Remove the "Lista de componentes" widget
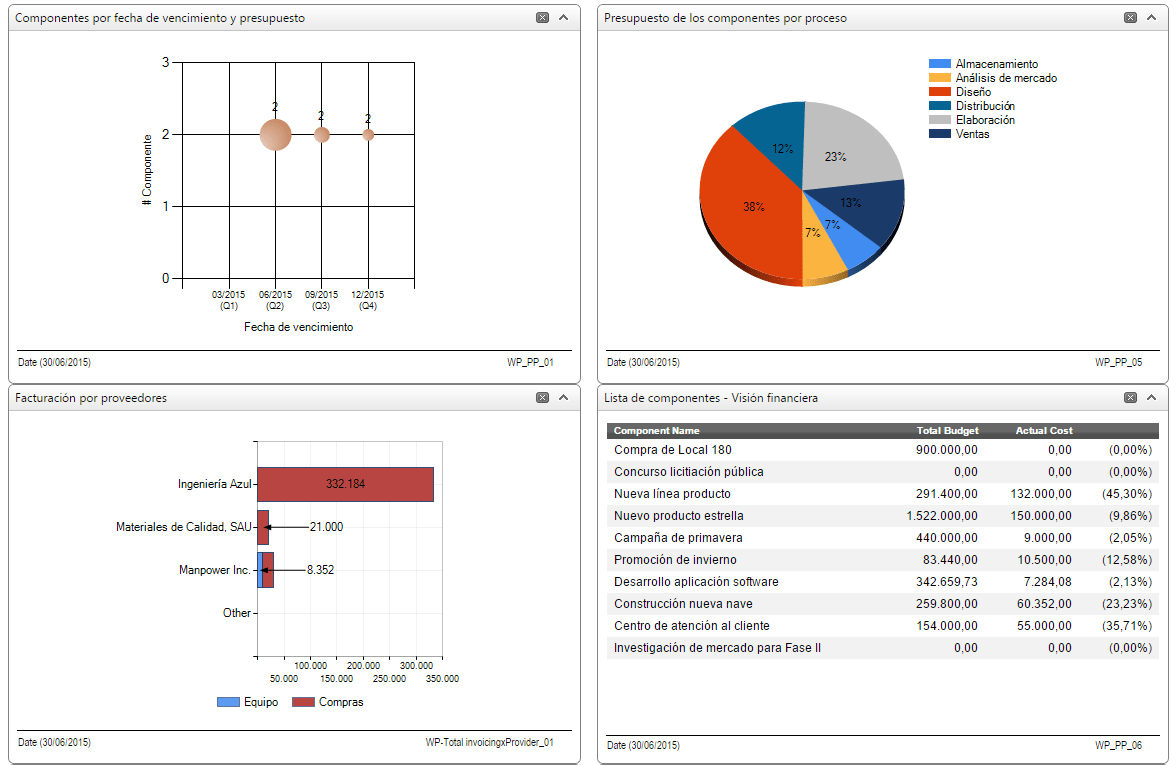 pos(1131,397)
